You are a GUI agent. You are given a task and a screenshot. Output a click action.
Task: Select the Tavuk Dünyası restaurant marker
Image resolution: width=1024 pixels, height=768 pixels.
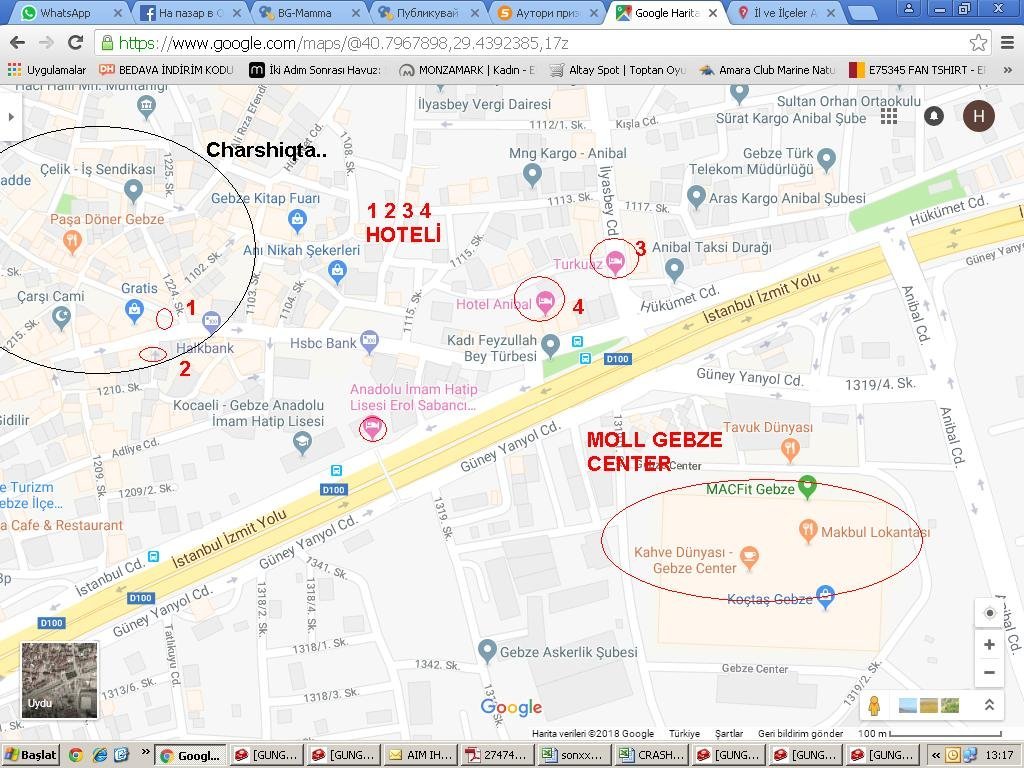[790, 449]
